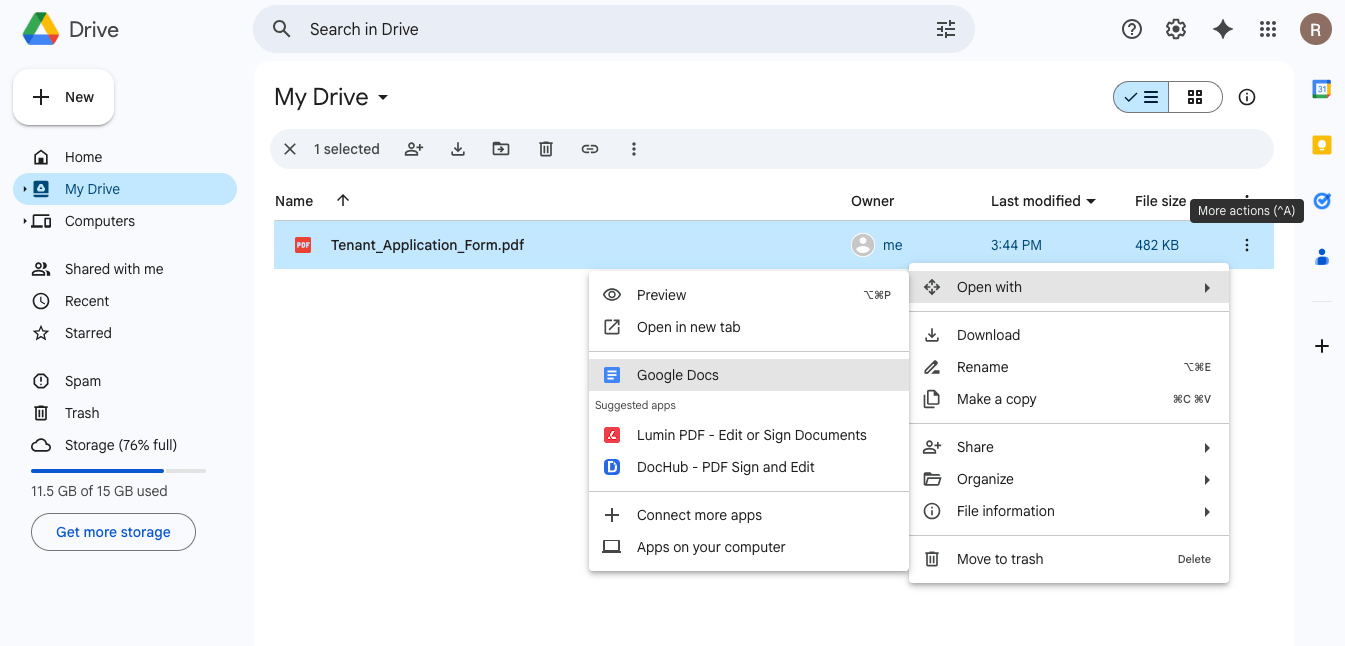Expand My Drive tree arrow in sidebar

point(24,189)
